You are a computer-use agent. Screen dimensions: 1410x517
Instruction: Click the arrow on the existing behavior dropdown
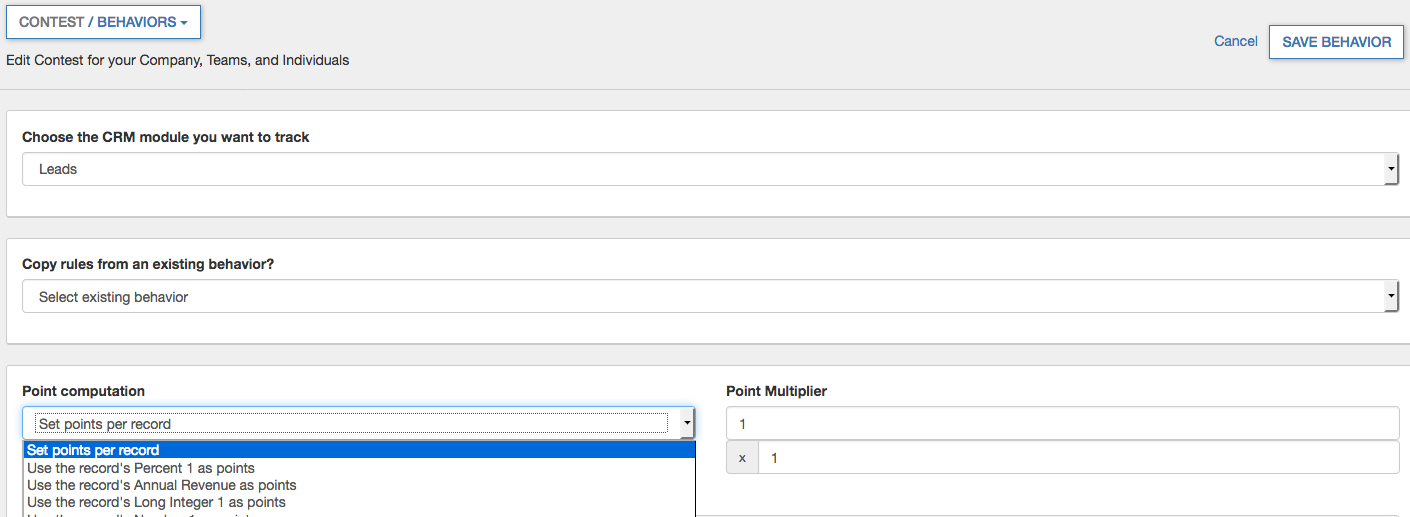point(1391,298)
